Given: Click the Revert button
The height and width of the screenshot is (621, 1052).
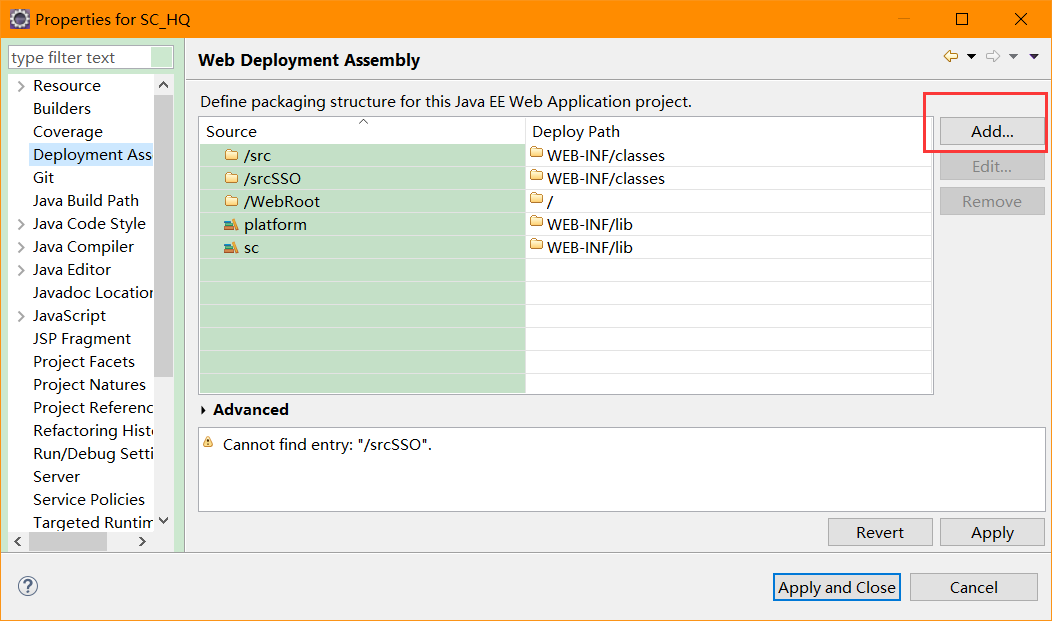Looking at the screenshot, I should point(880,532).
